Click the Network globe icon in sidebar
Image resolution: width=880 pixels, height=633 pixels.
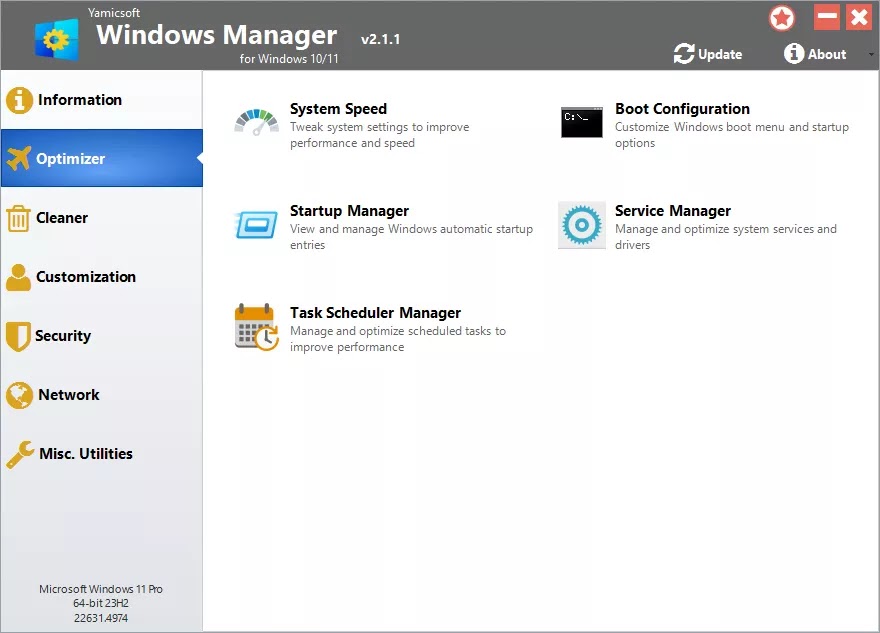pyautogui.click(x=21, y=395)
